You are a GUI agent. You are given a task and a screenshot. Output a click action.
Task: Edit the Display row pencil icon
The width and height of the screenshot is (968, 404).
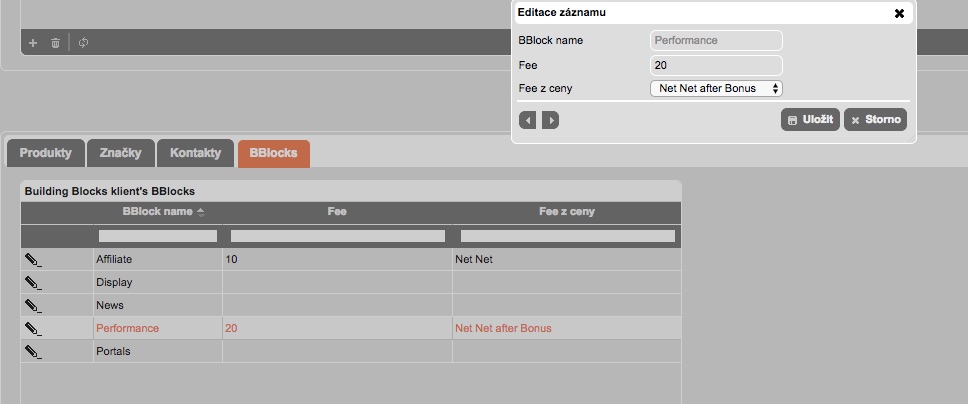click(x=34, y=282)
